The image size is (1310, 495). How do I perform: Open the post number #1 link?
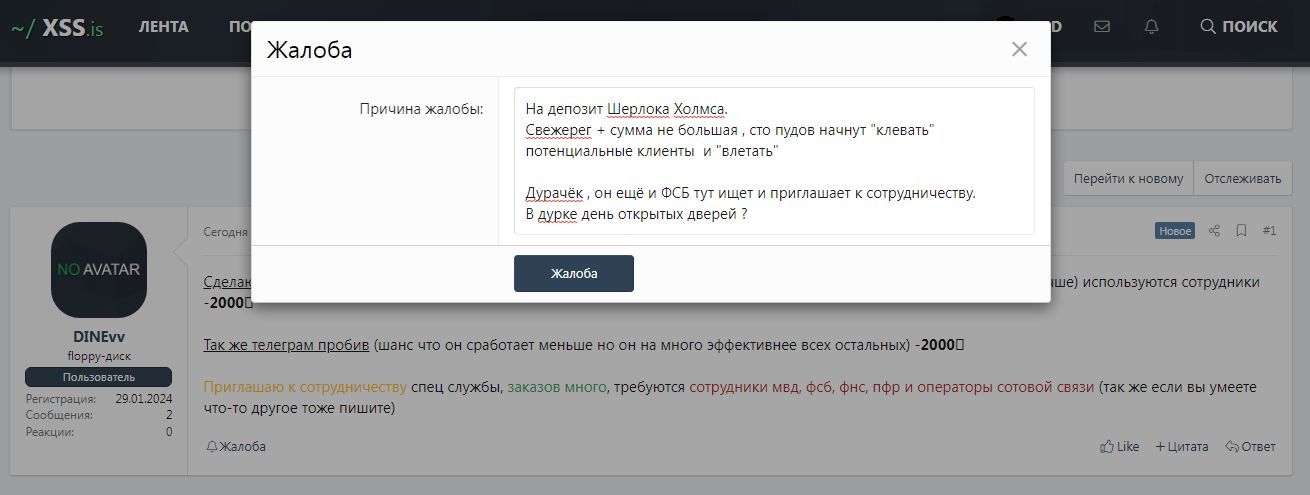tap(1269, 231)
